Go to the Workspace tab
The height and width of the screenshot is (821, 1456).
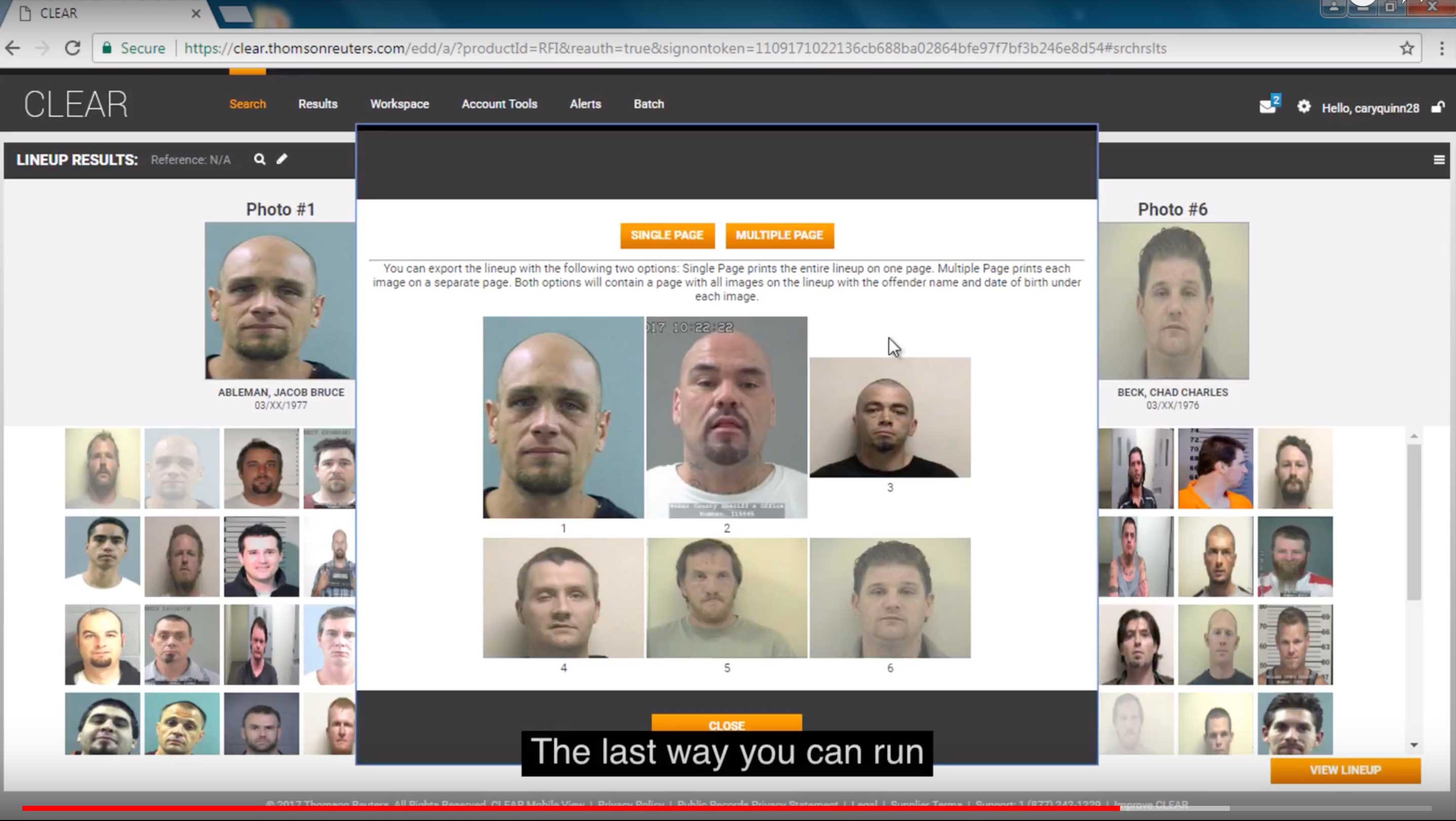point(399,104)
